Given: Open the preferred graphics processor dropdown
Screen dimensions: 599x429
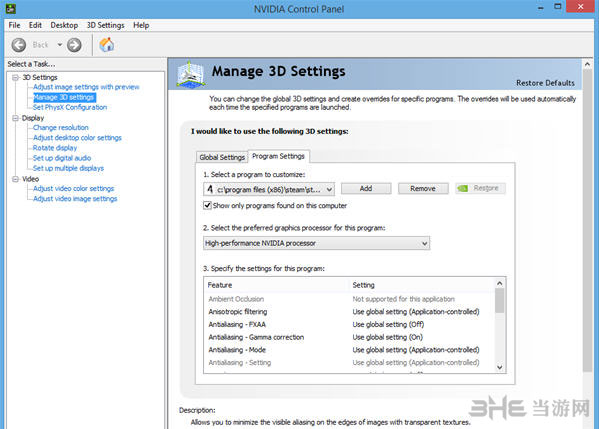Looking at the screenshot, I should (x=316, y=243).
